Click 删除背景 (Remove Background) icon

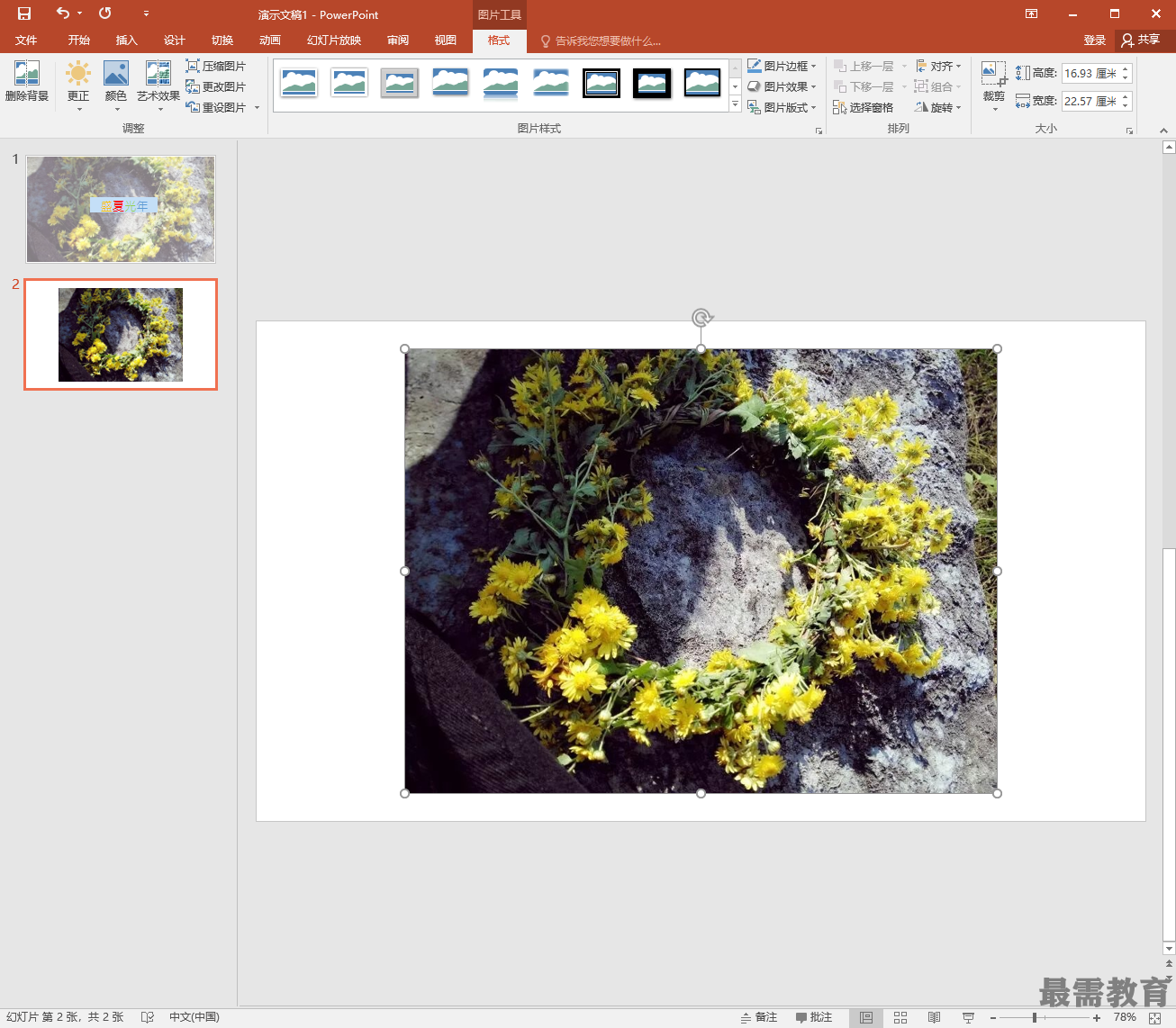point(27,81)
